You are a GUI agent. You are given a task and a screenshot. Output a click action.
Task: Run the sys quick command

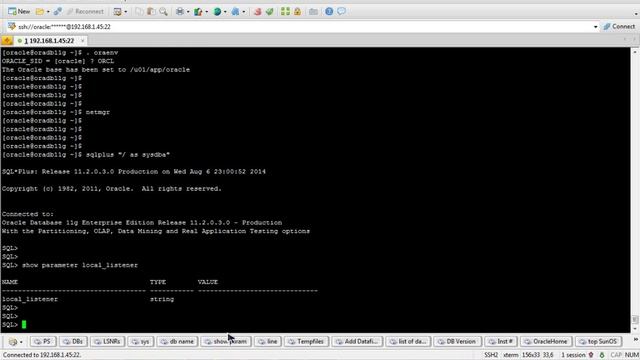click(x=140, y=342)
